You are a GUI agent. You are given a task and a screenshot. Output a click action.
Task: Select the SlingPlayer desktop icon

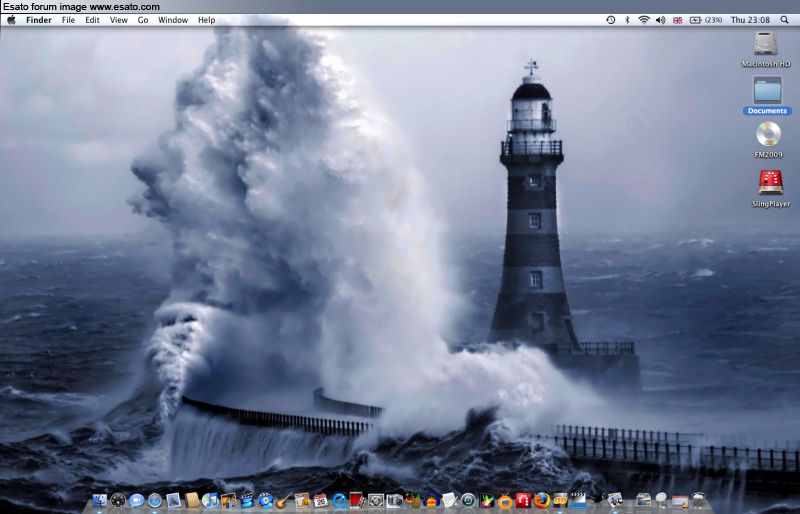coord(770,182)
